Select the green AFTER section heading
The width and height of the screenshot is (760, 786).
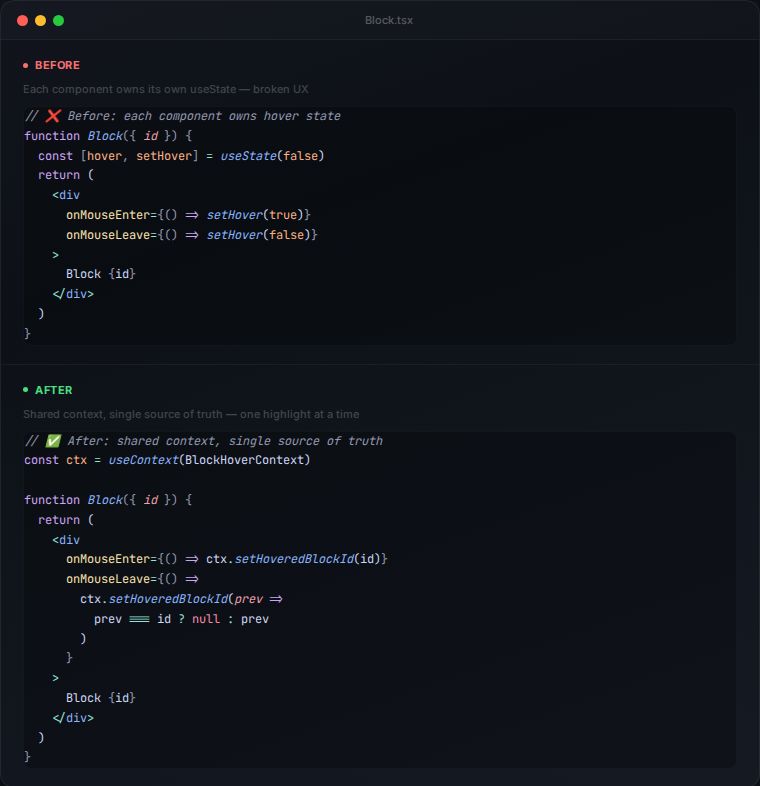[x=54, y=390]
